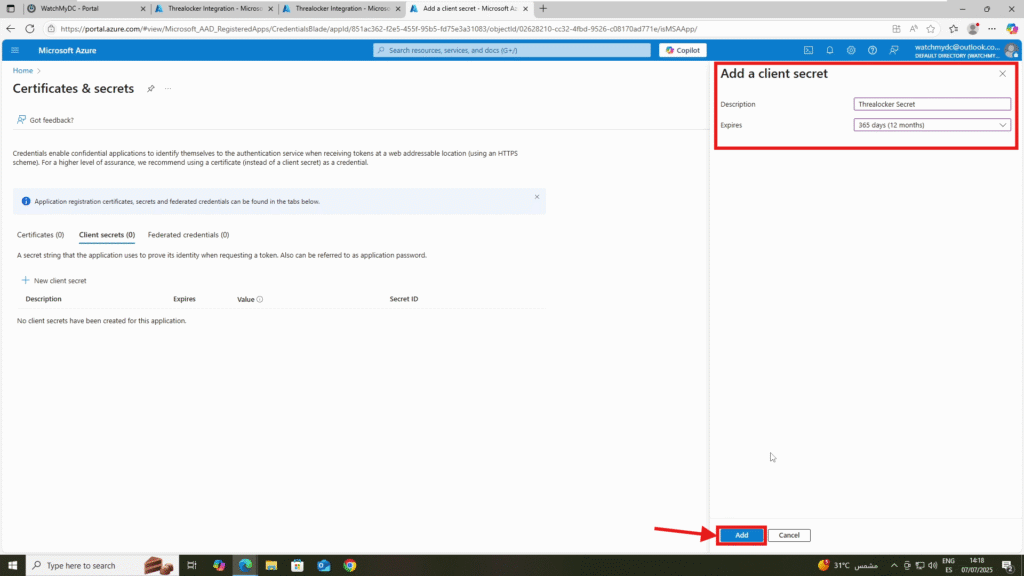
Task: Go to Home breadcrumb
Action: pyautogui.click(x=23, y=71)
